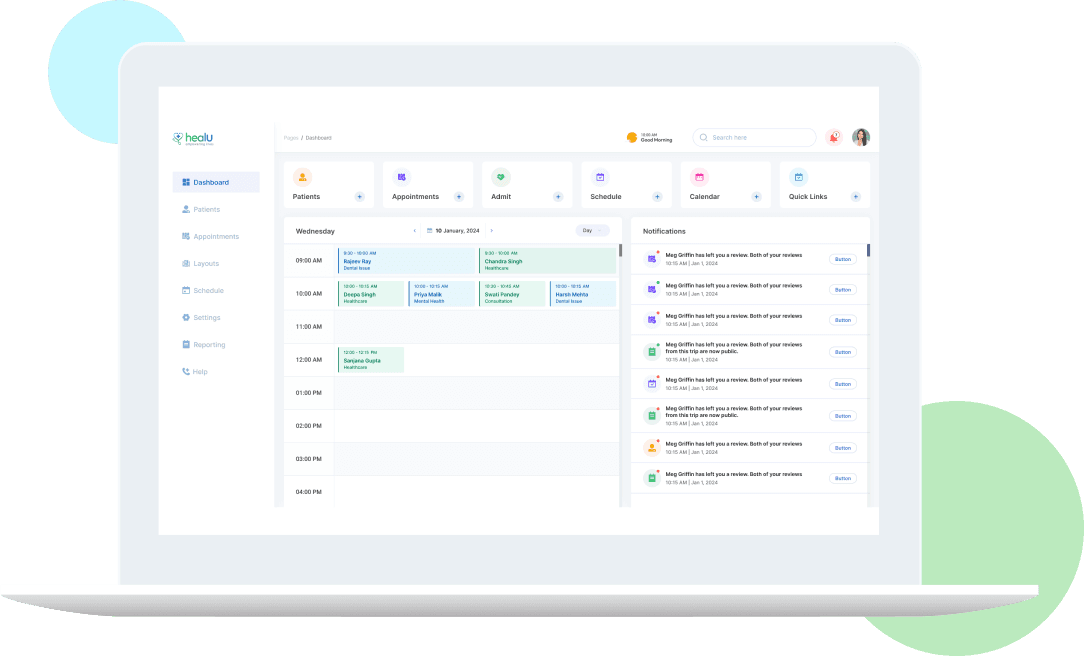The height and width of the screenshot is (656, 1084).
Task: Open Rajeev Ray's 9:30 appointment
Action: click(406, 261)
